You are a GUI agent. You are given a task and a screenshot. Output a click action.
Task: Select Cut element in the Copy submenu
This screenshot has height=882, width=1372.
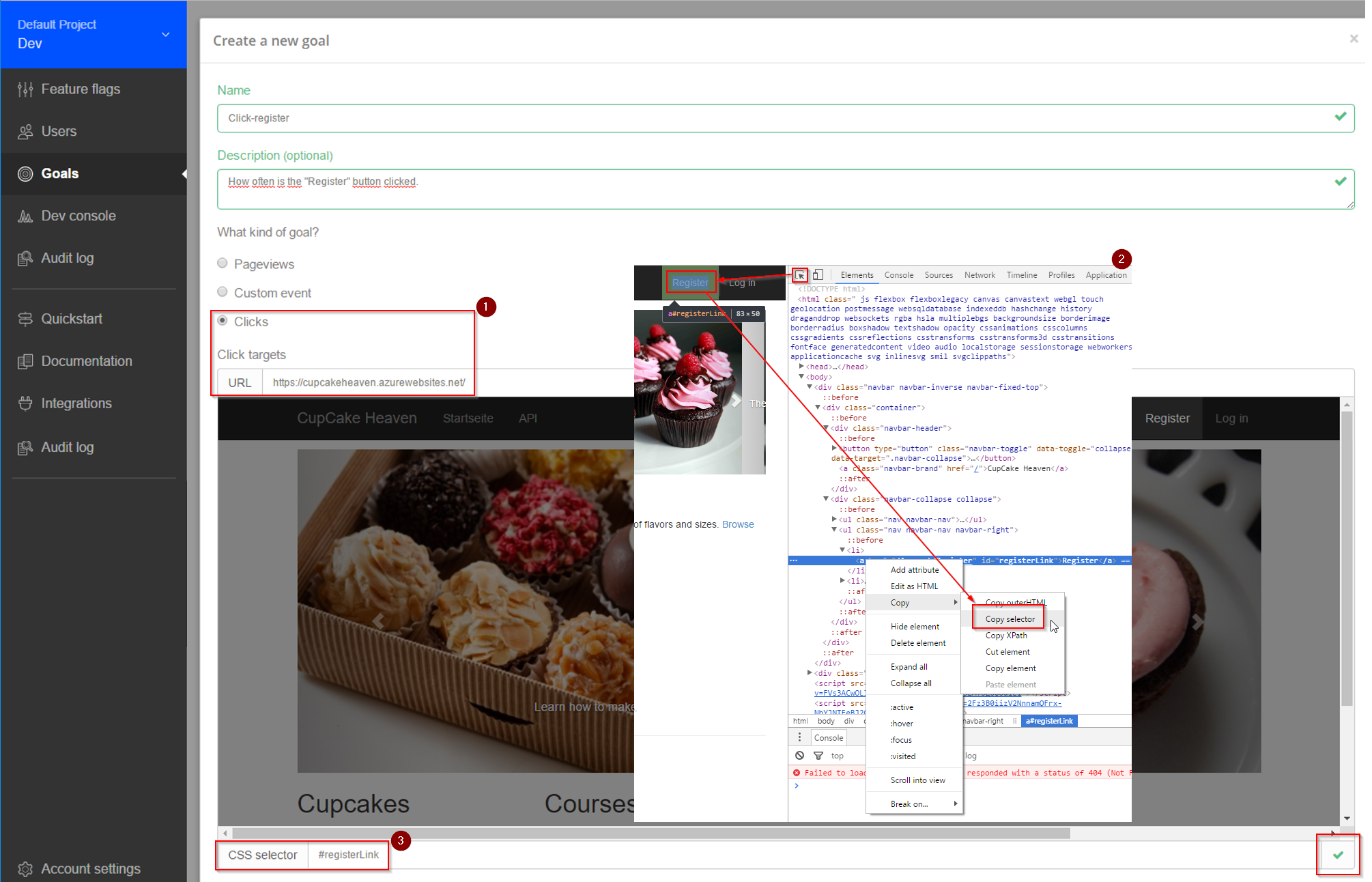coord(1013,652)
